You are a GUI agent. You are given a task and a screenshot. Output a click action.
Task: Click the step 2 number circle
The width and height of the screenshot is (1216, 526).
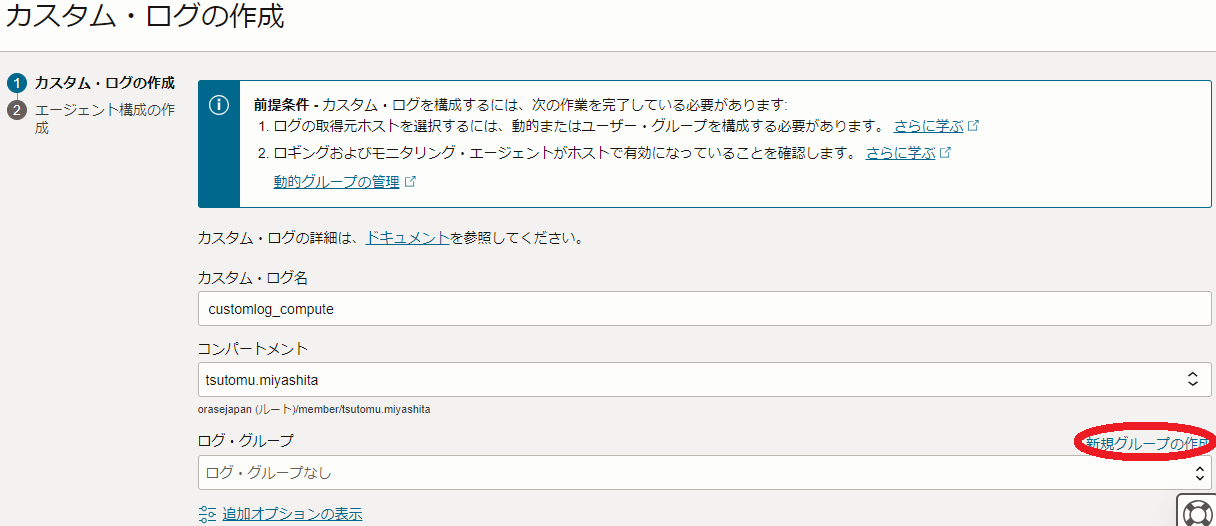coord(16,110)
